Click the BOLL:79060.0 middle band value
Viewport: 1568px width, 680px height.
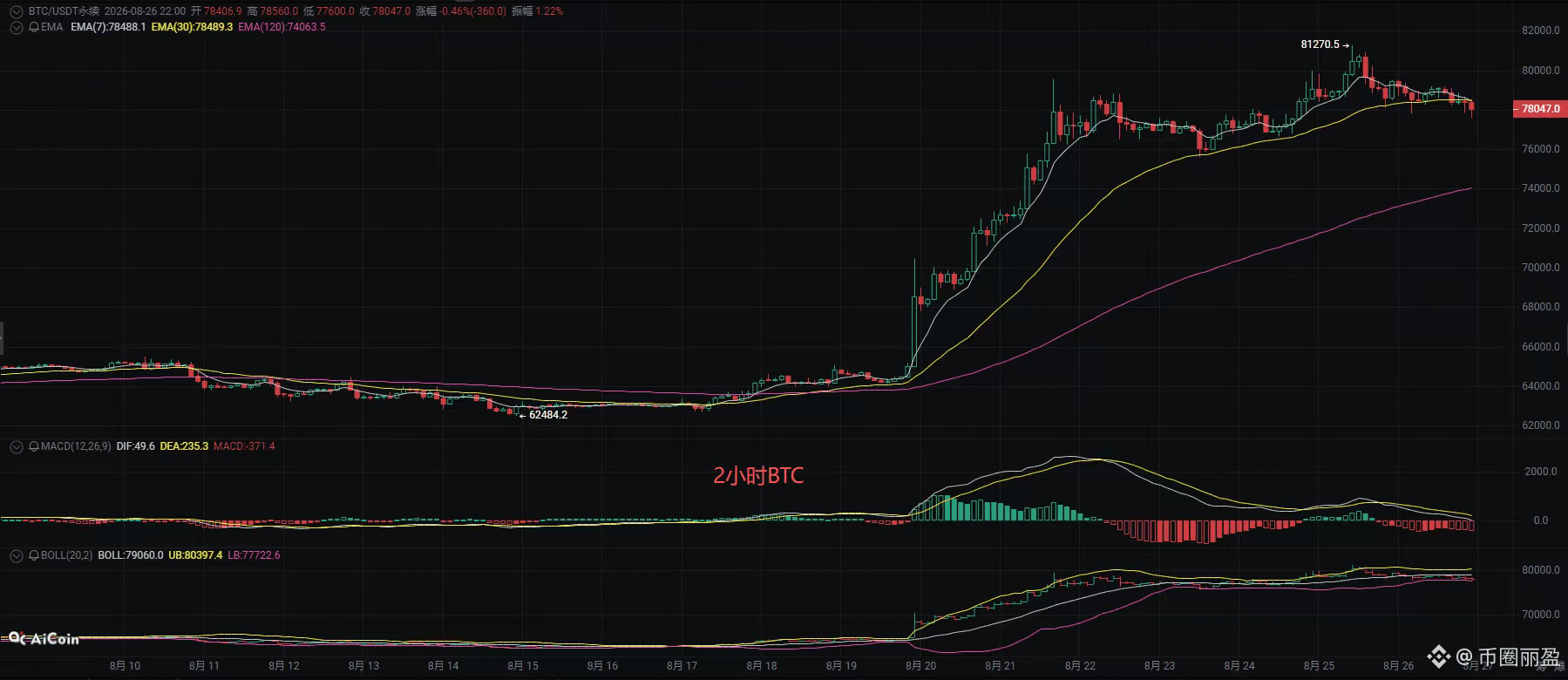point(131,555)
